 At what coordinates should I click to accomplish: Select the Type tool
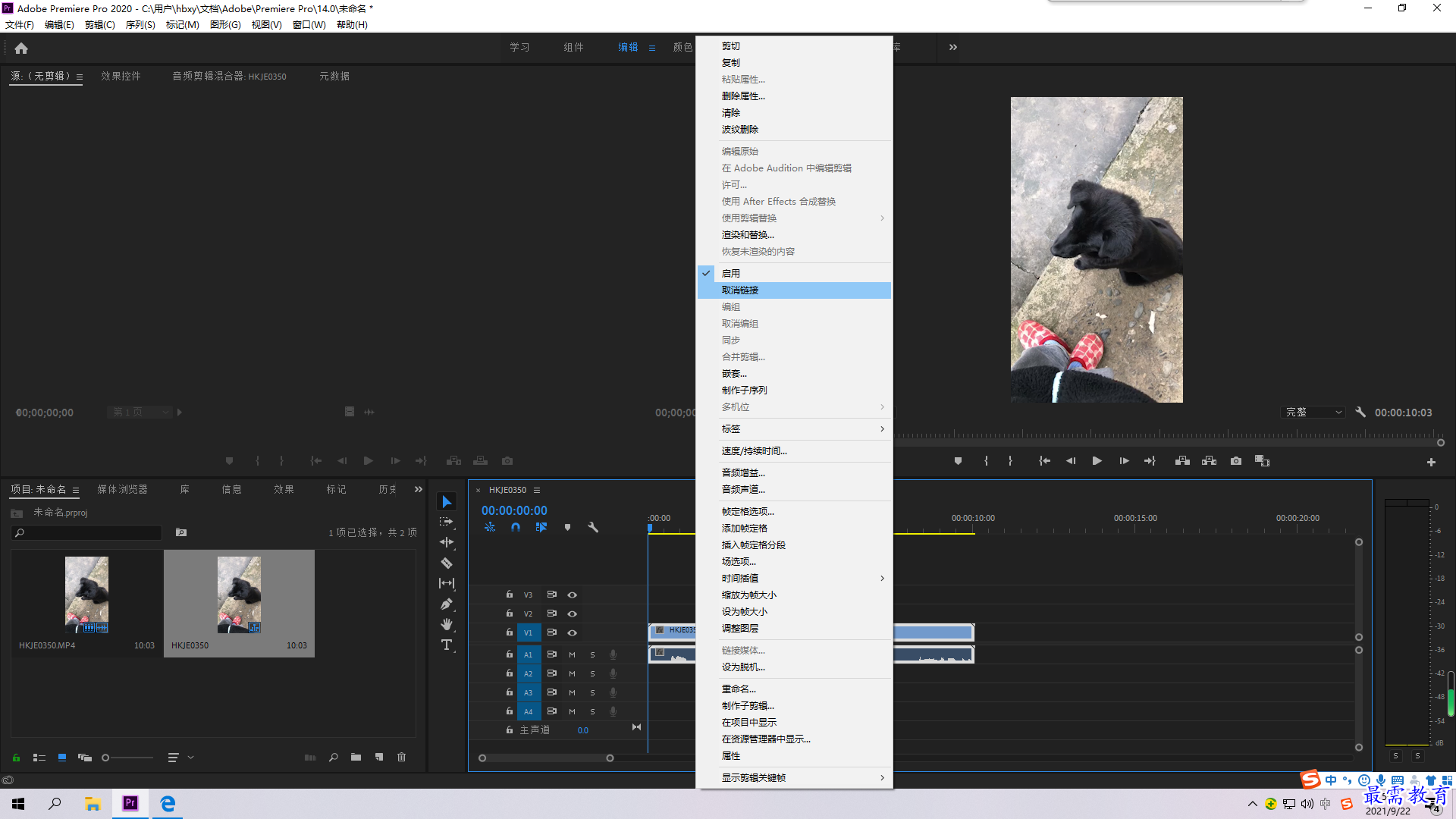click(447, 645)
